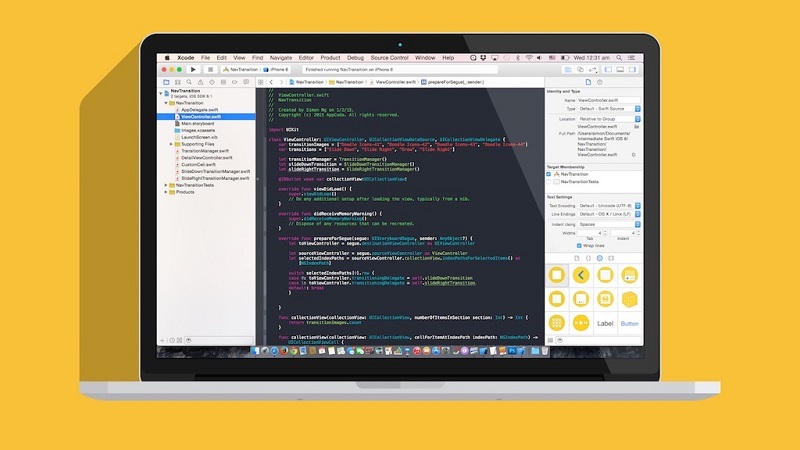800x450 pixels.
Task: Select the Collection View grid object
Action: tap(558, 323)
